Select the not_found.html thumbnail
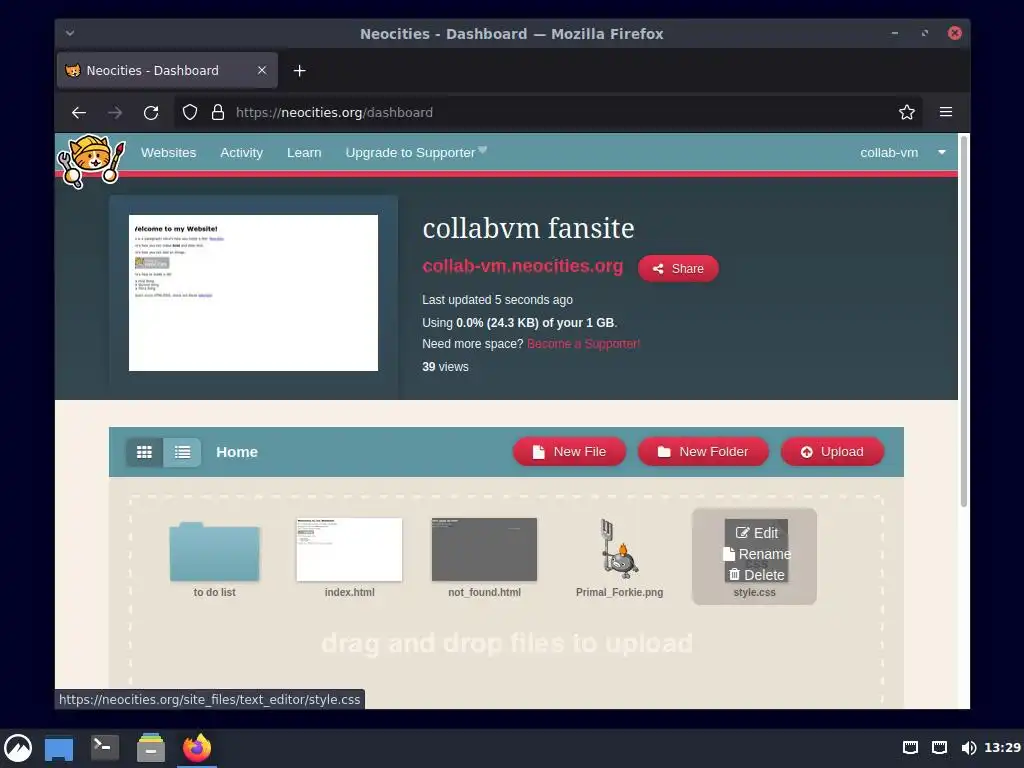The image size is (1024, 768). pyautogui.click(x=485, y=549)
